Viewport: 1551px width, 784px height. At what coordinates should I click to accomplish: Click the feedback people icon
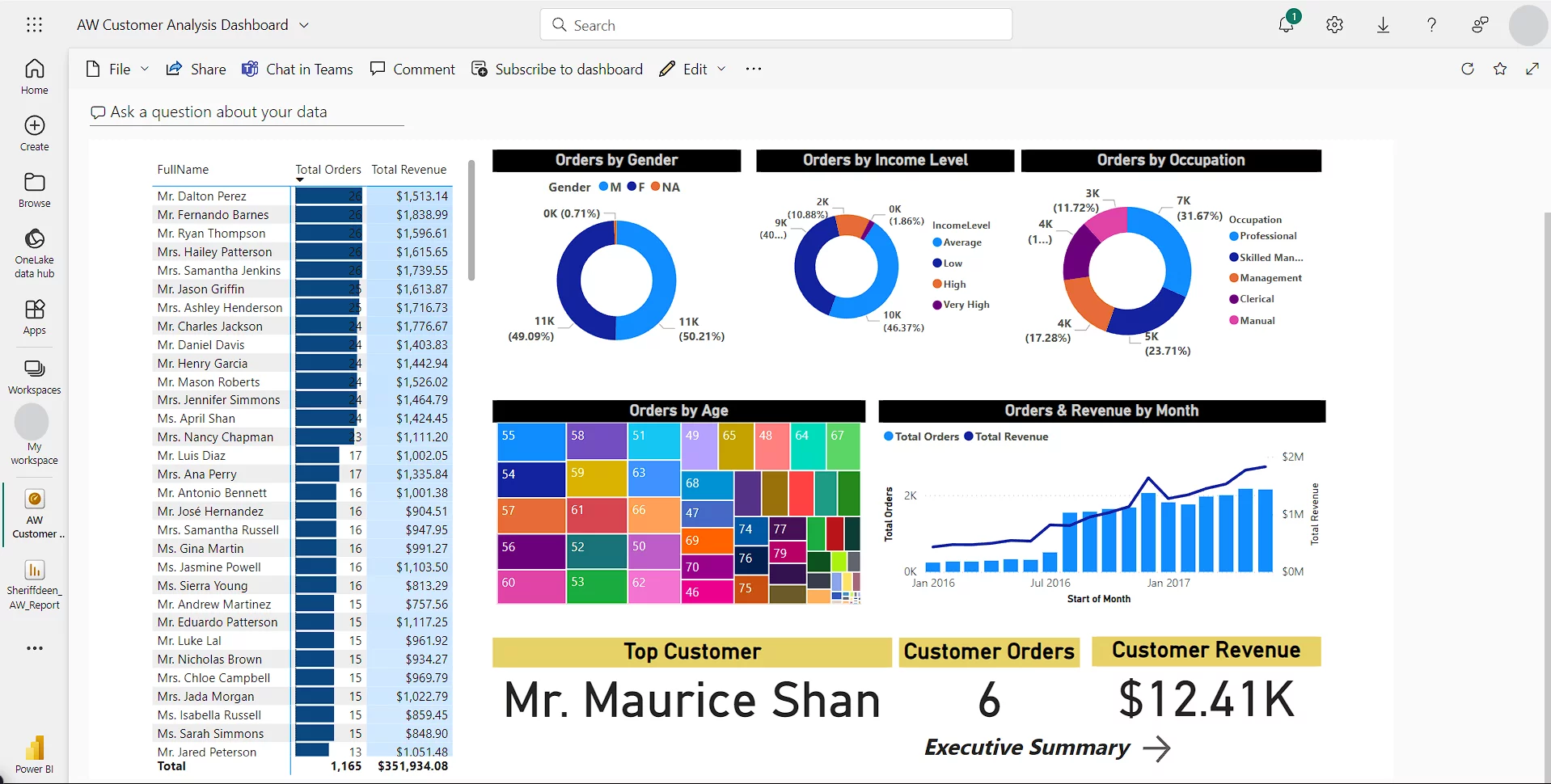pyautogui.click(x=1480, y=25)
